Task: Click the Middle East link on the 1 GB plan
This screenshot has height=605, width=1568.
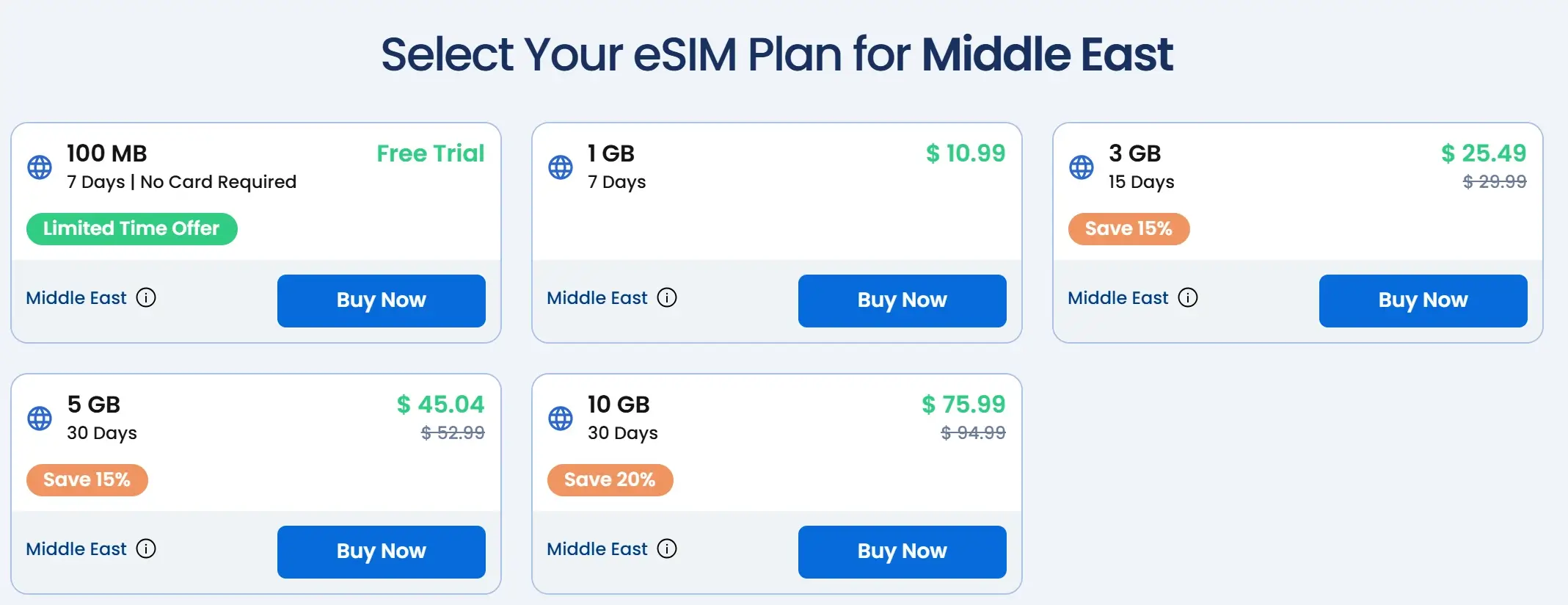Action: tap(597, 298)
